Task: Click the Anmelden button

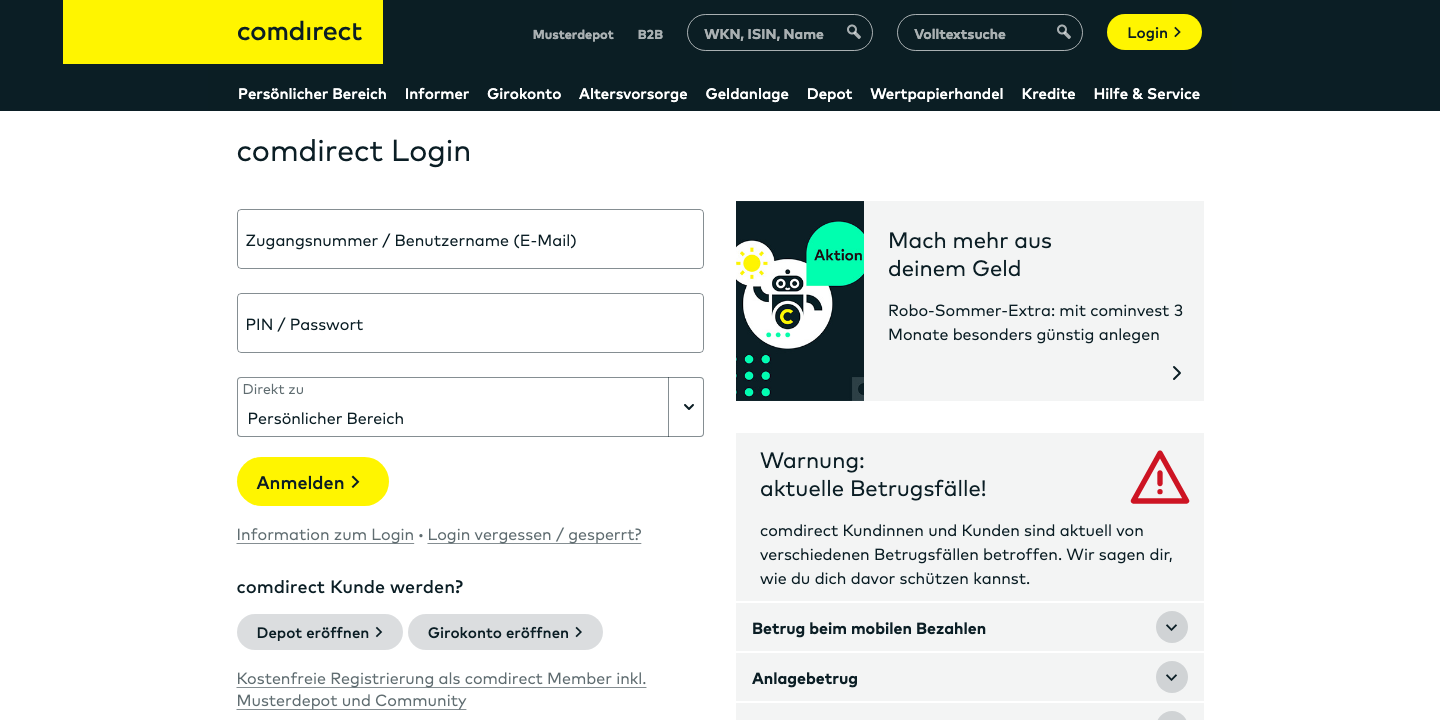Action: pyautogui.click(x=313, y=482)
